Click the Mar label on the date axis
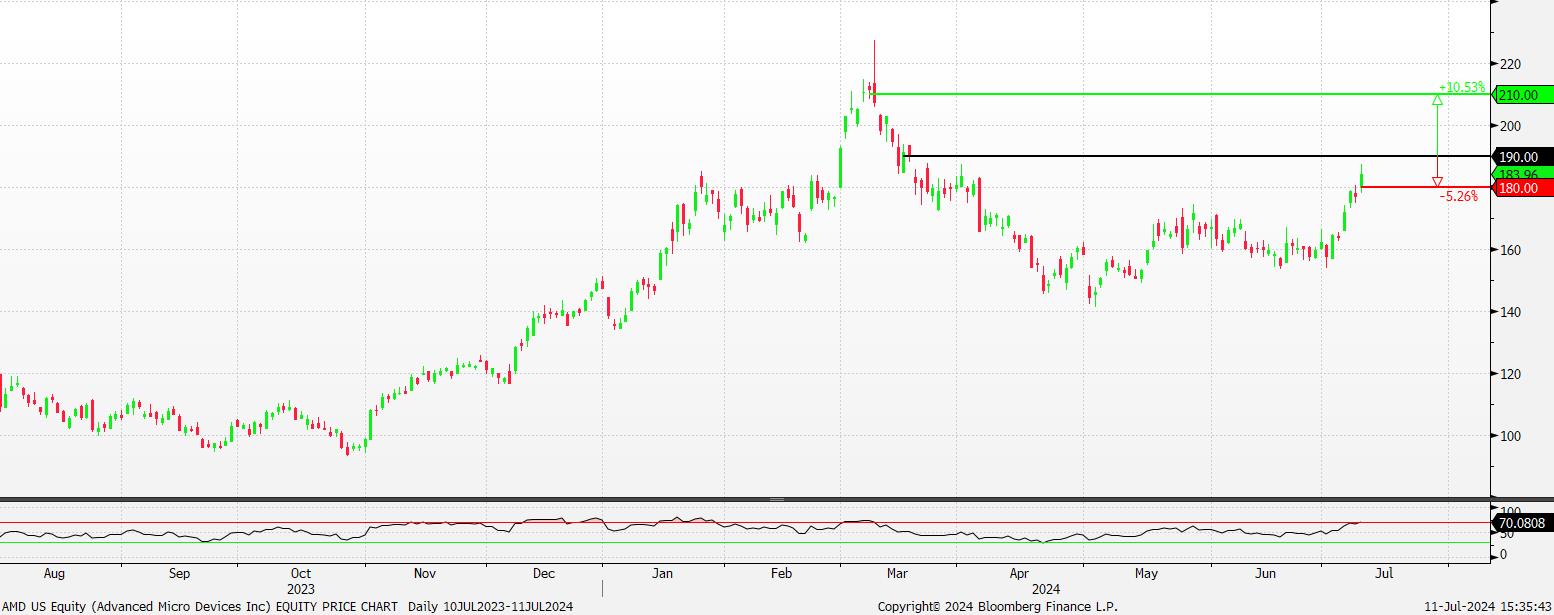 [898, 574]
